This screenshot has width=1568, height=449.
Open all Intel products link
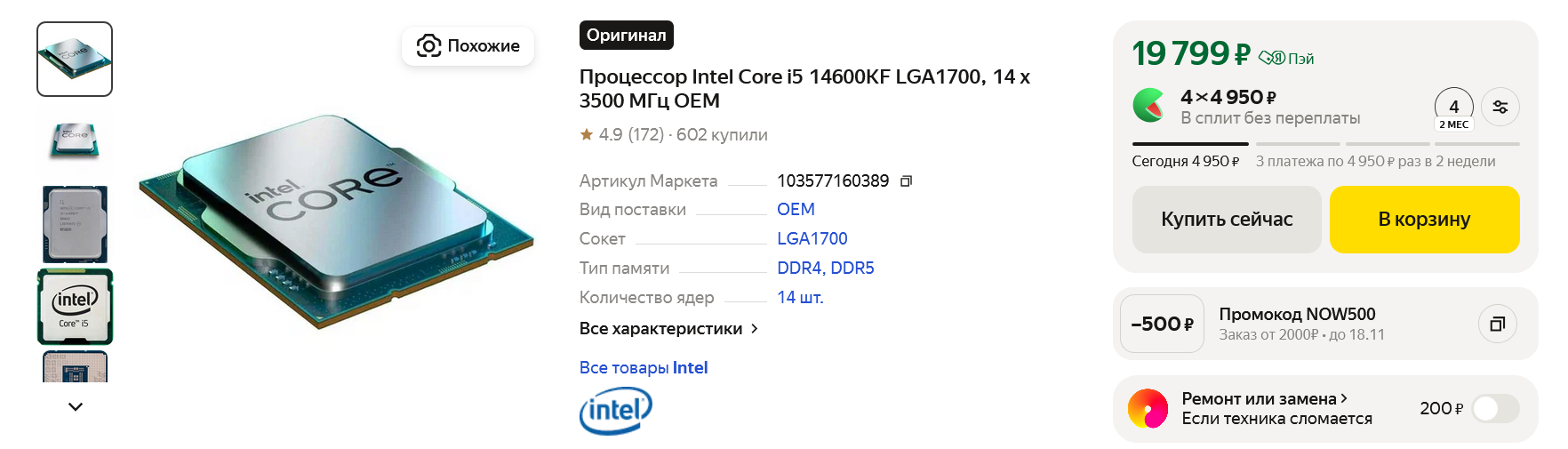[x=643, y=368]
